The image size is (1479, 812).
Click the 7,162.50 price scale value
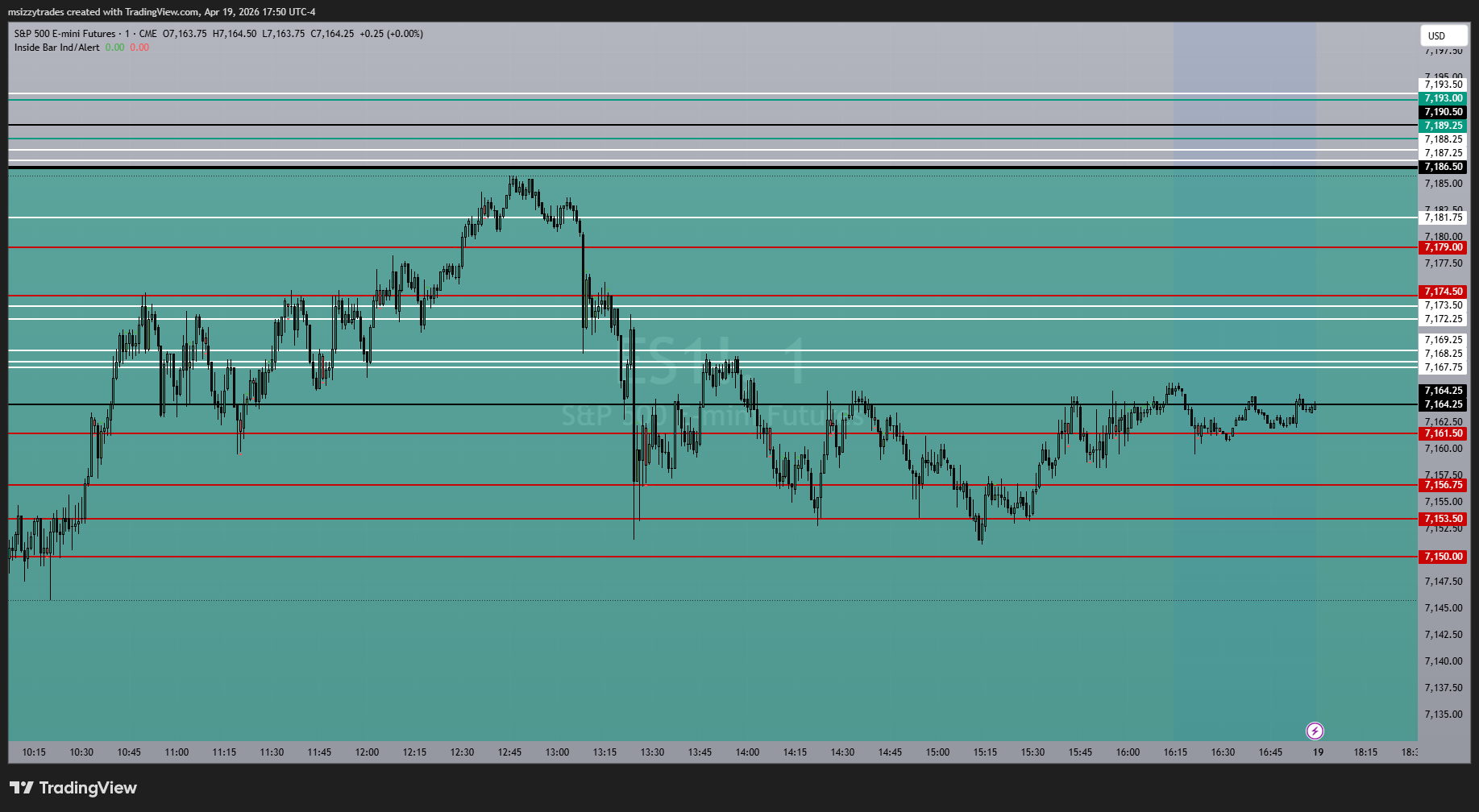point(1443,422)
